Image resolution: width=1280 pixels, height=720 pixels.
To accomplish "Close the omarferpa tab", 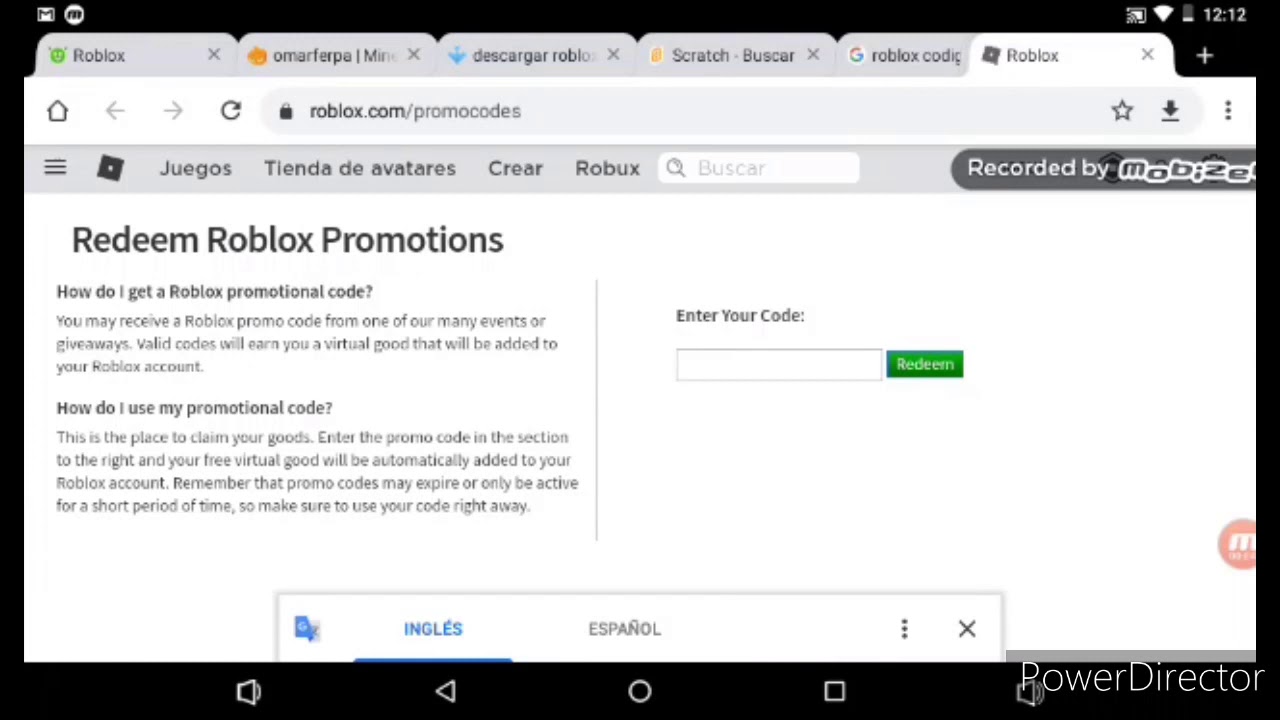I will tap(414, 55).
